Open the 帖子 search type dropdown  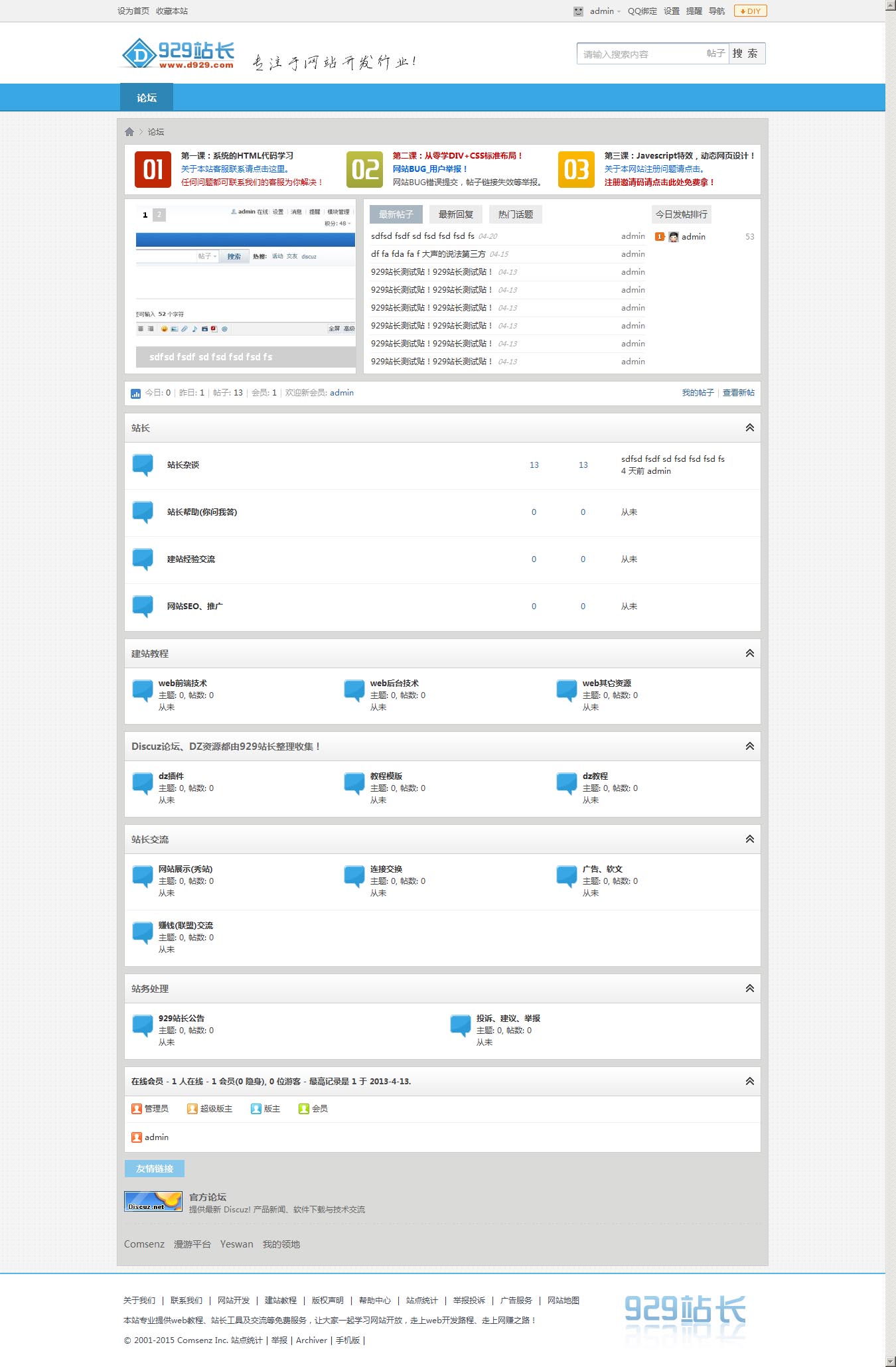tap(715, 54)
